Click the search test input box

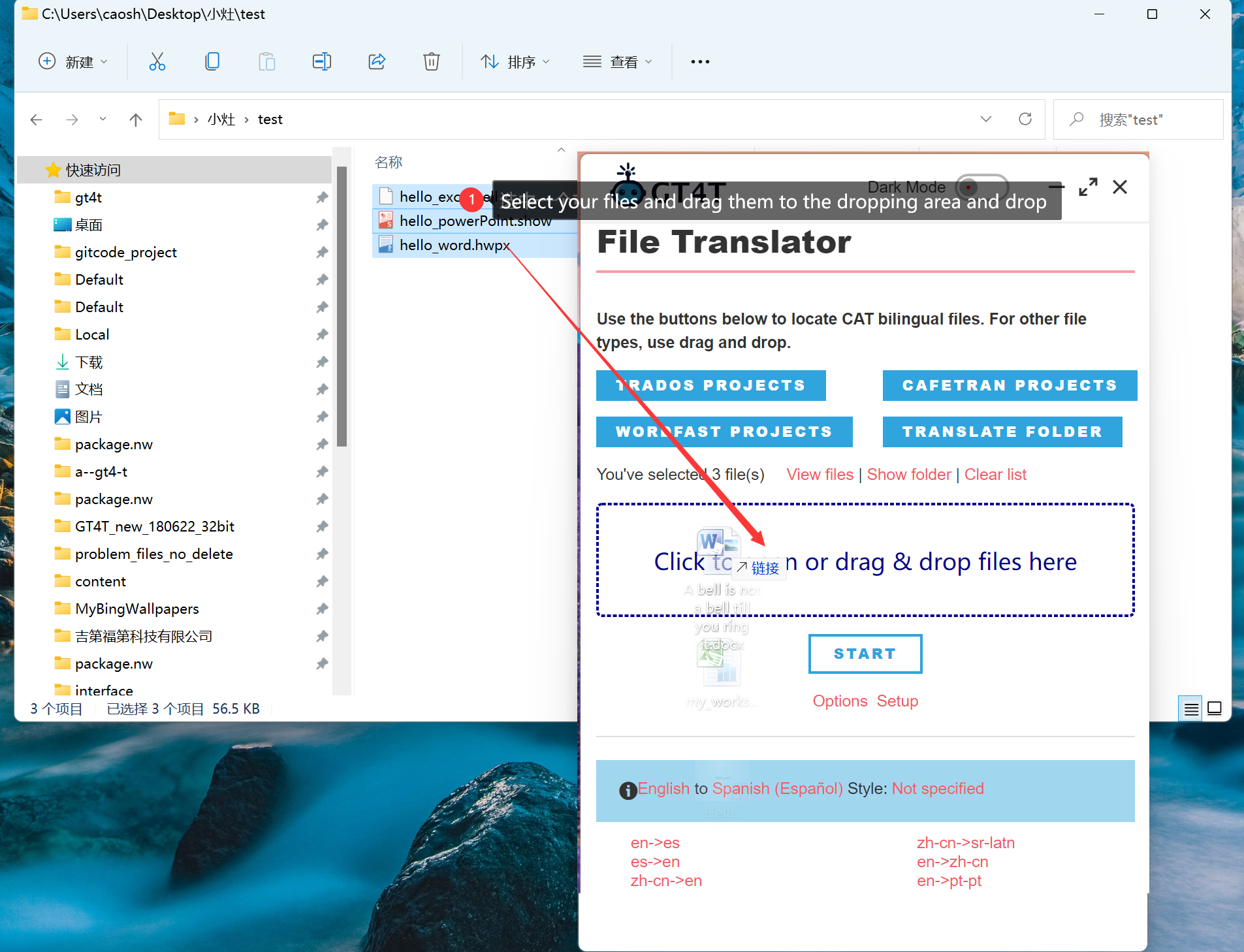(x=1149, y=119)
